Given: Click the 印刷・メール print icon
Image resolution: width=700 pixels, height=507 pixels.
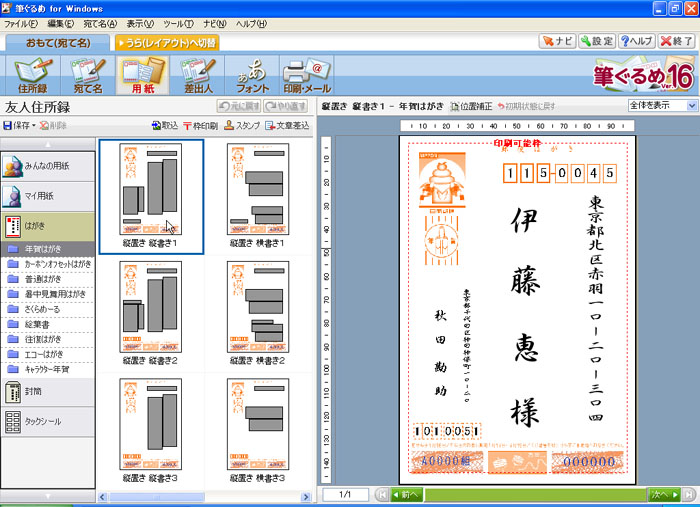Looking at the screenshot, I should (308, 76).
